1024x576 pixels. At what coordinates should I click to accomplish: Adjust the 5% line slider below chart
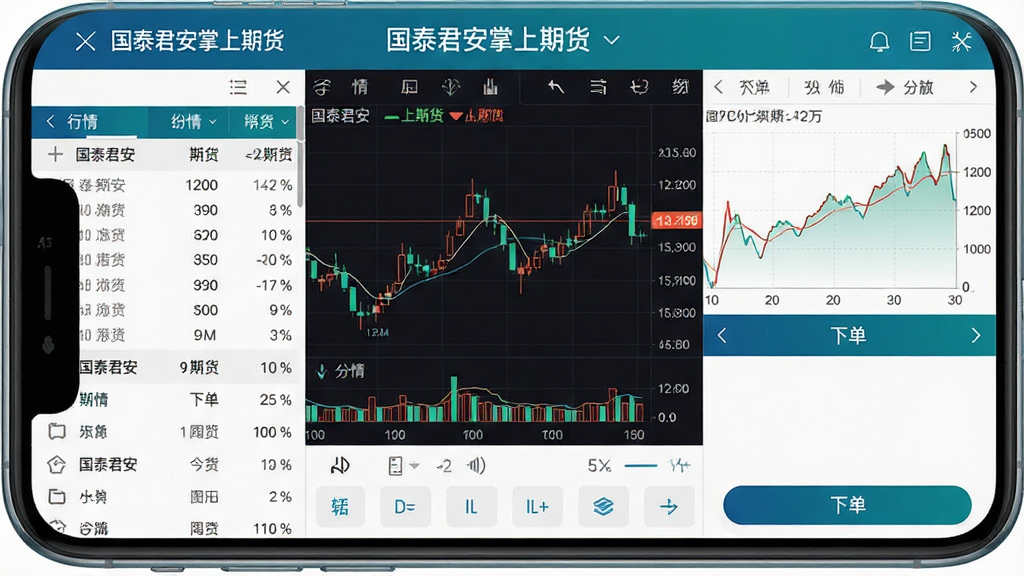coord(641,466)
